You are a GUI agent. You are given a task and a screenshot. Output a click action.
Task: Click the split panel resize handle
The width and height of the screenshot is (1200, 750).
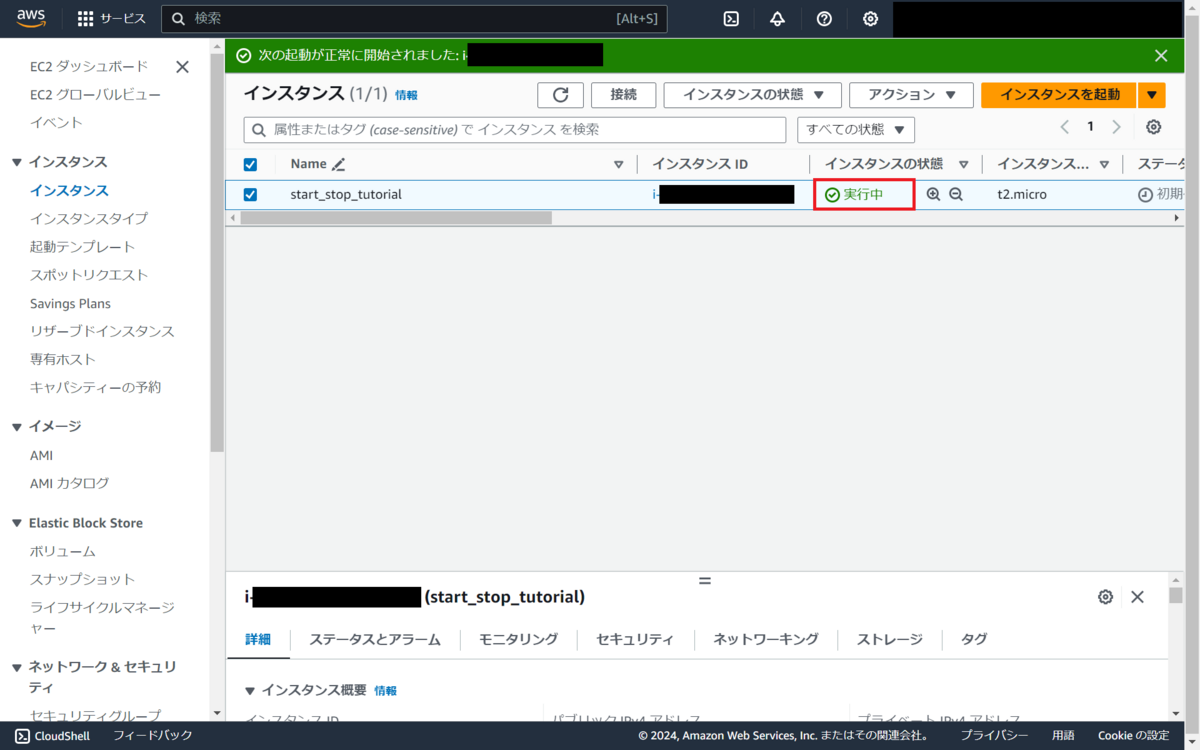pos(704,580)
